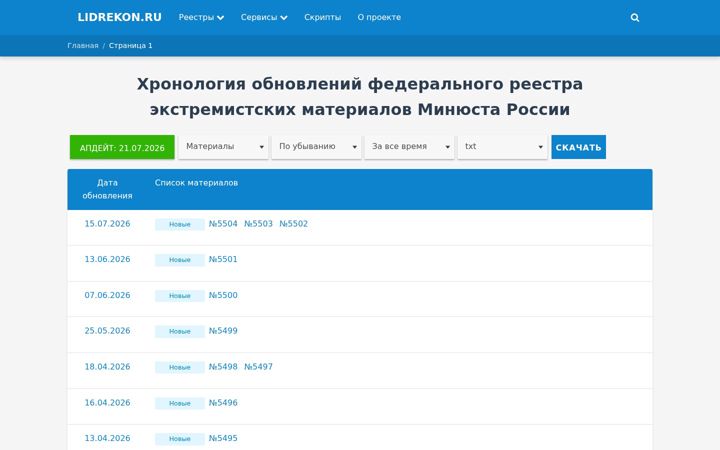Open the 13.04.2026 update date link
Image resolution: width=720 pixels, height=450 pixels.
click(107, 439)
